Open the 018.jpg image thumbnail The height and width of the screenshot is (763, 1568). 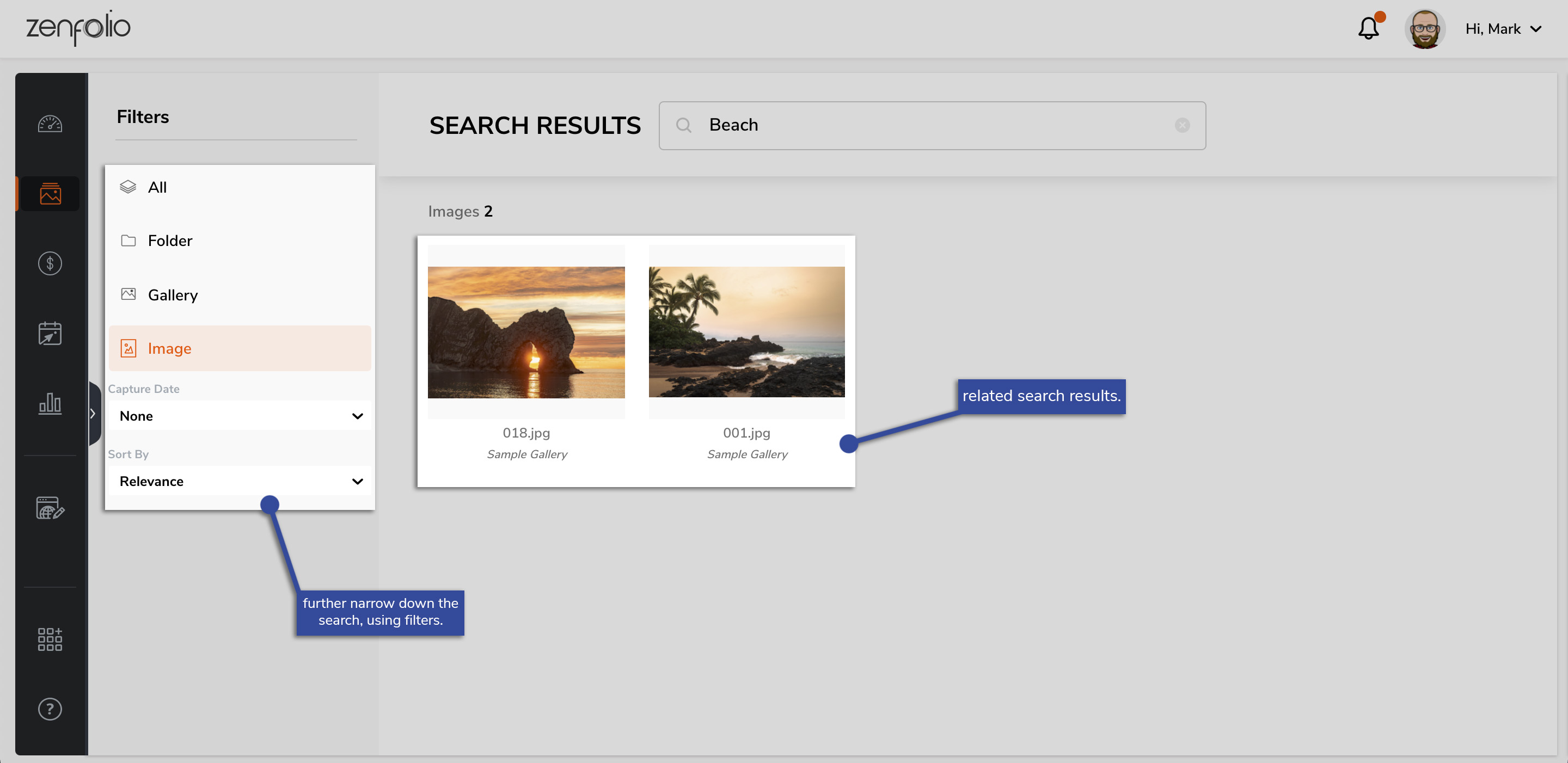[x=526, y=331]
